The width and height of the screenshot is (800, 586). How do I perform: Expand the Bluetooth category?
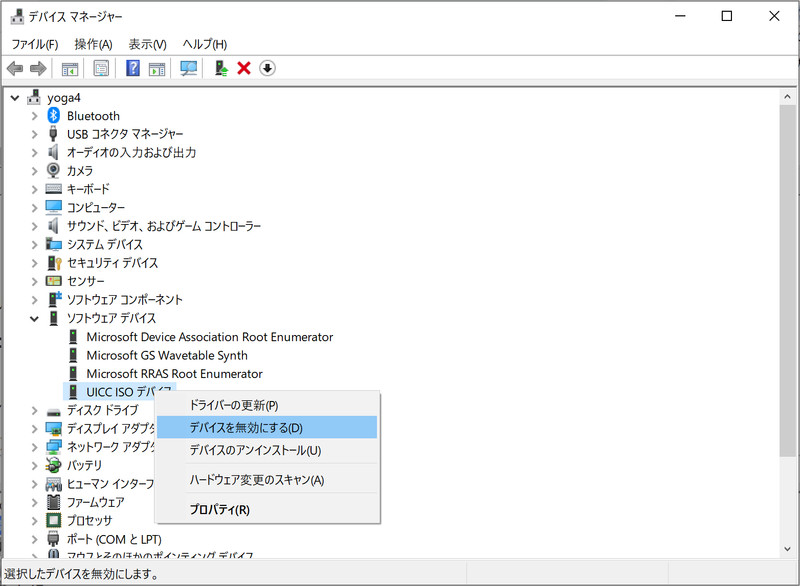(35, 116)
